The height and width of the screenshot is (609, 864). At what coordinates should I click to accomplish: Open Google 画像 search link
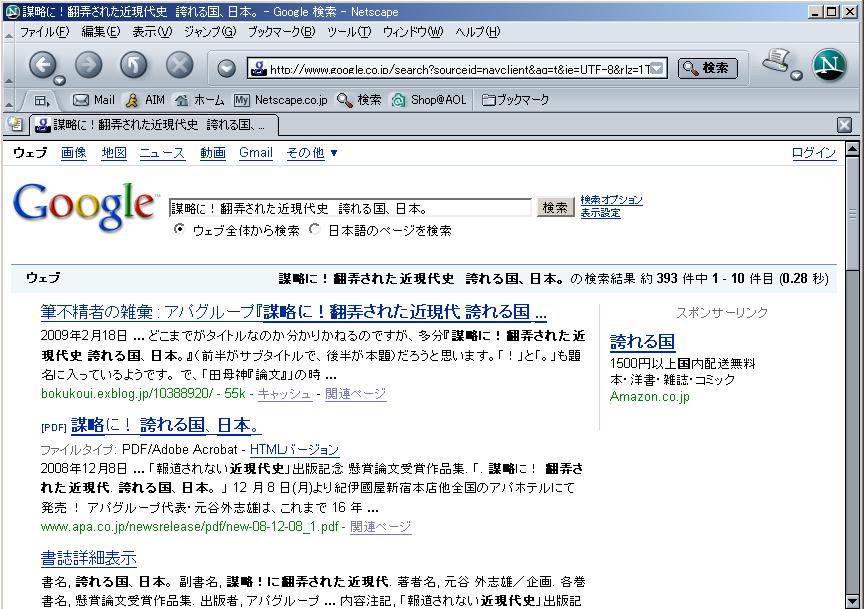coord(74,153)
